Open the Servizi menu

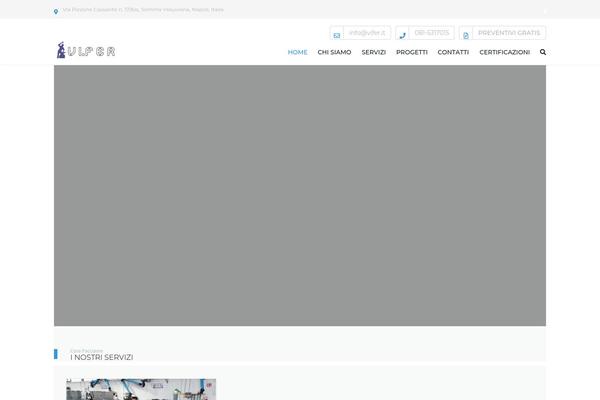pyautogui.click(x=373, y=52)
